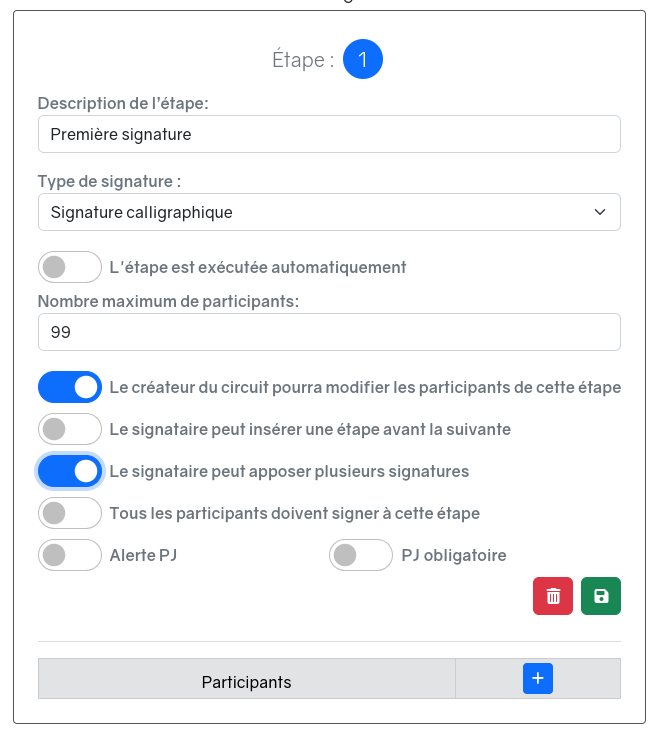654x731 pixels.
Task: Add a participant with the plus icon
Action: point(538,679)
